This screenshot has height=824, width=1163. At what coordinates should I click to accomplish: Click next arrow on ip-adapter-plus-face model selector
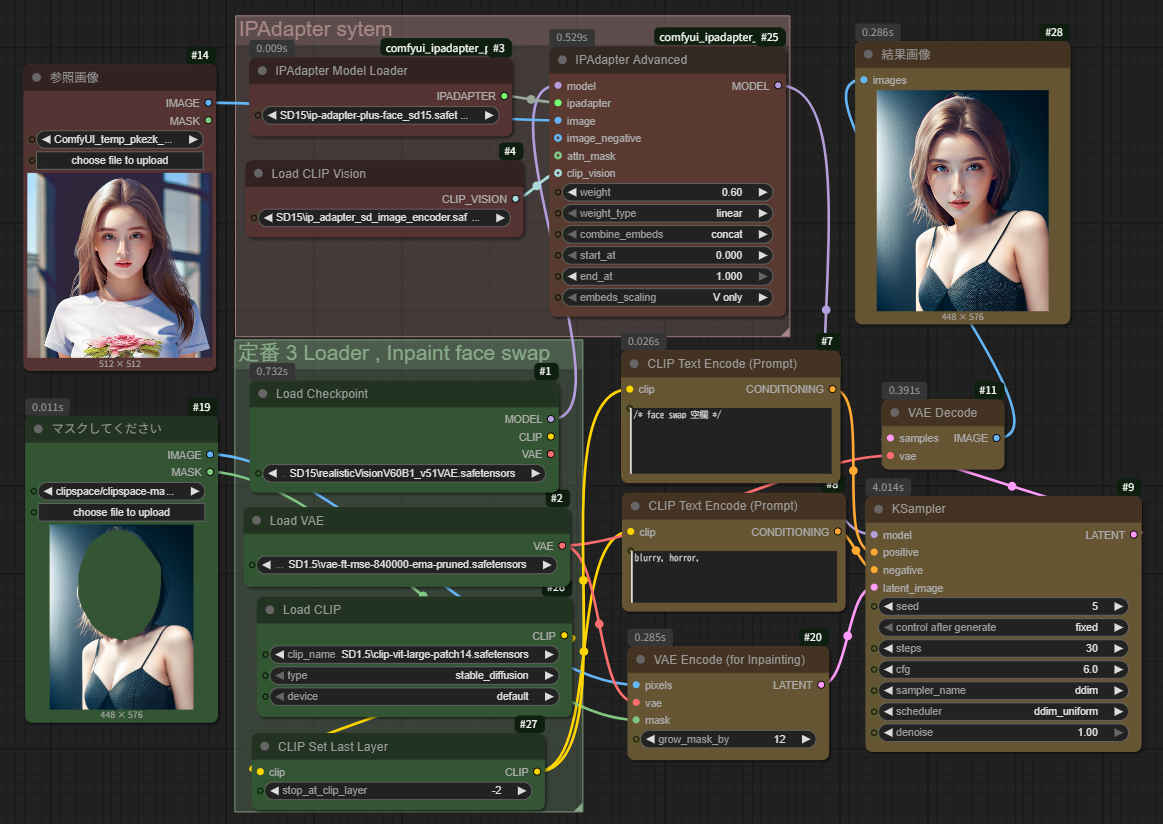pyautogui.click(x=489, y=116)
